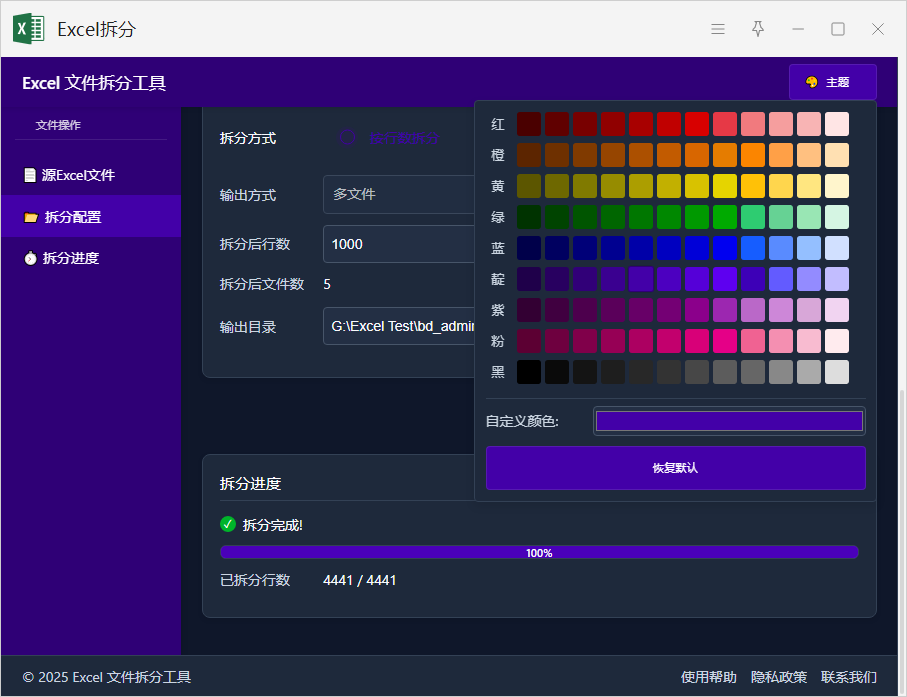The width and height of the screenshot is (907, 697).
Task: Click the palette icon on the theme button
Action: tap(812, 82)
